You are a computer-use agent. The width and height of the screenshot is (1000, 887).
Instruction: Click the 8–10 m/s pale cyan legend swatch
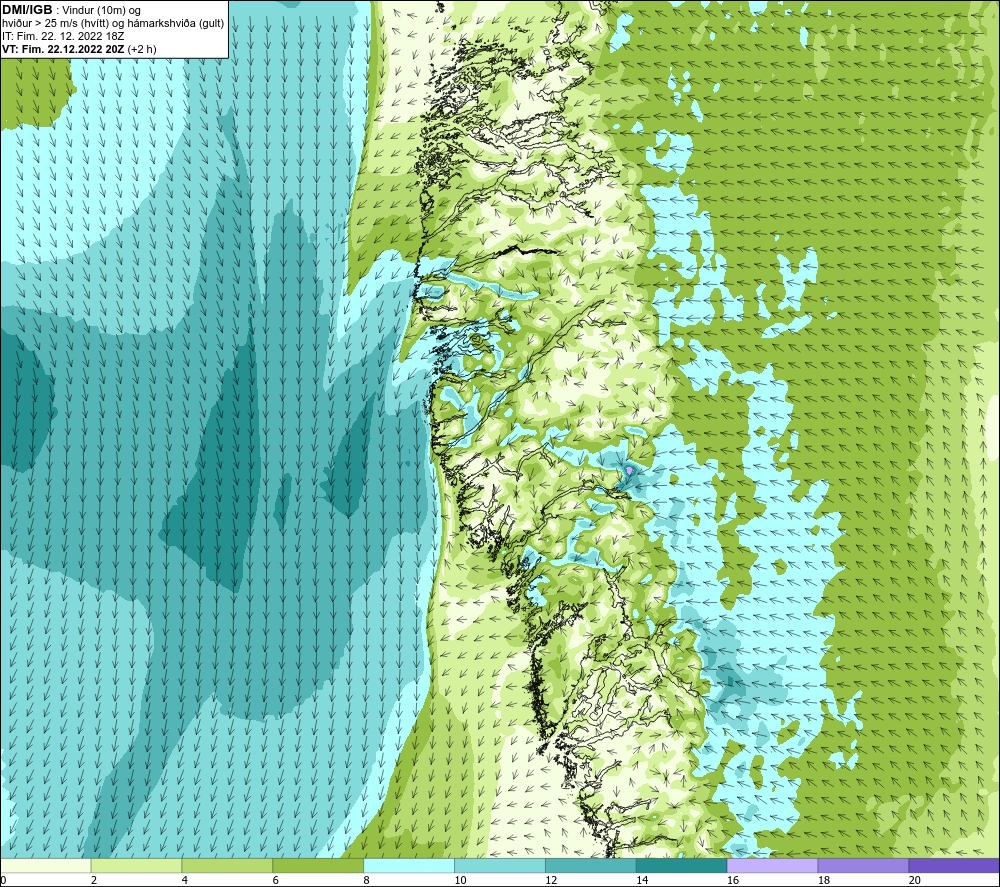[x=409, y=865]
